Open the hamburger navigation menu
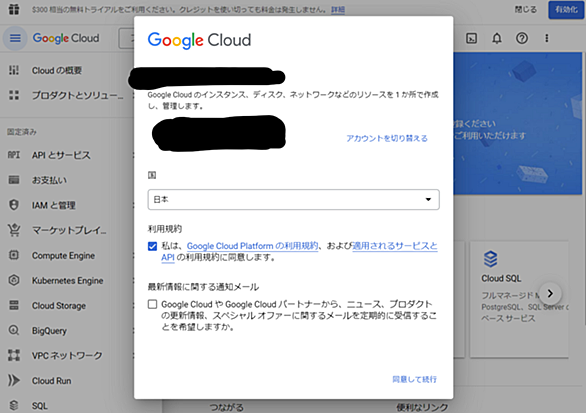 (15, 38)
